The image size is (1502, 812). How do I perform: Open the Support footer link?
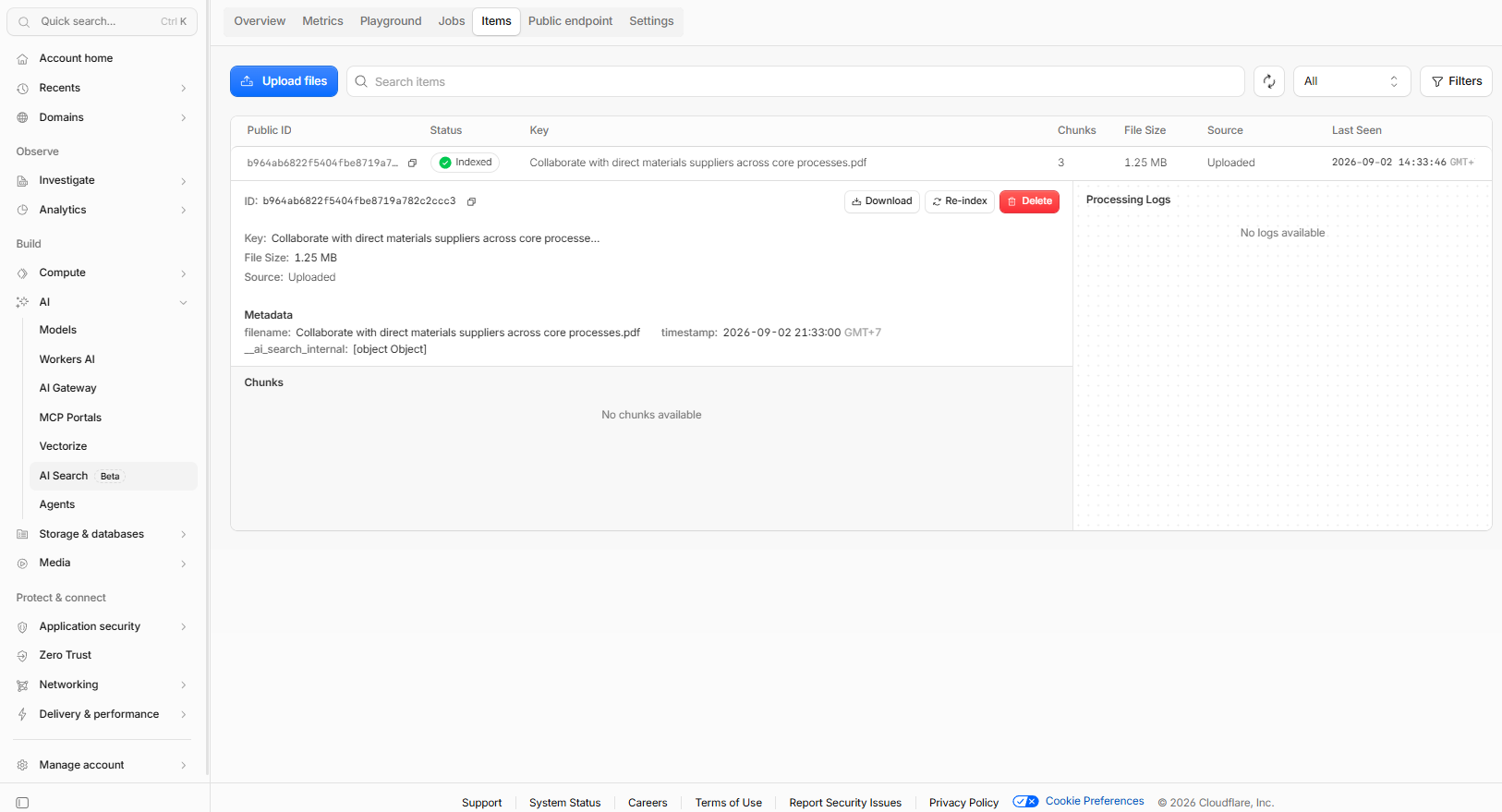[481, 803]
